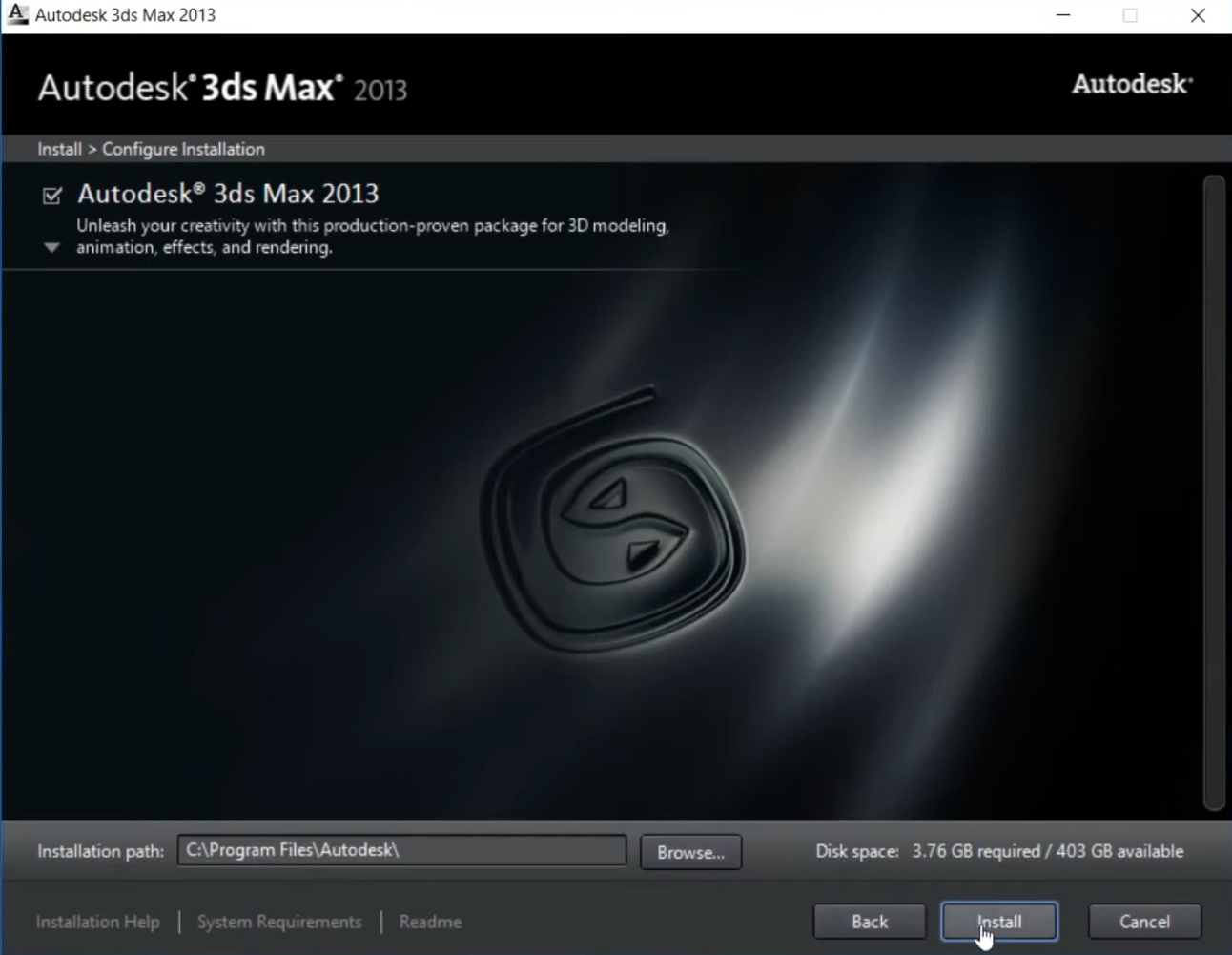
Task: Click the Autodesk 3ds Max 2013 product title
Action: [x=228, y=194]
